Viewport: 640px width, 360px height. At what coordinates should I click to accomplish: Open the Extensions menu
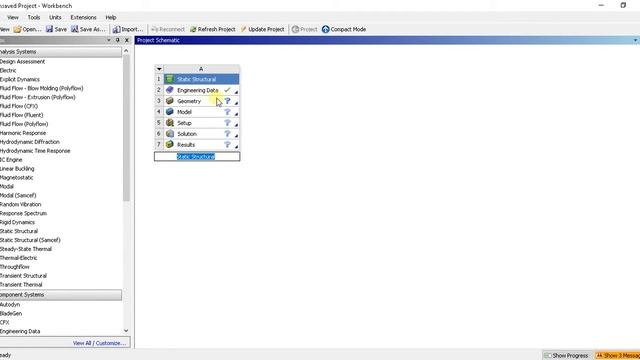coord(83,18)
